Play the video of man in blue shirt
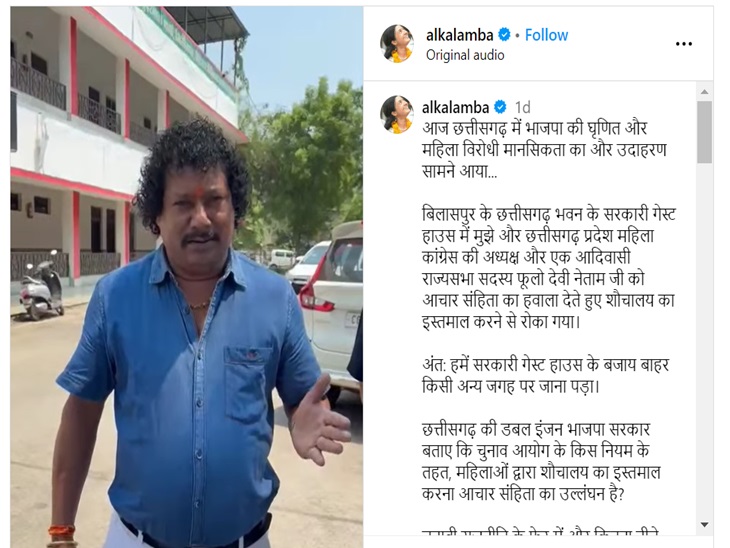Viewport: 730px width, 548px height. tap(187, 277)
